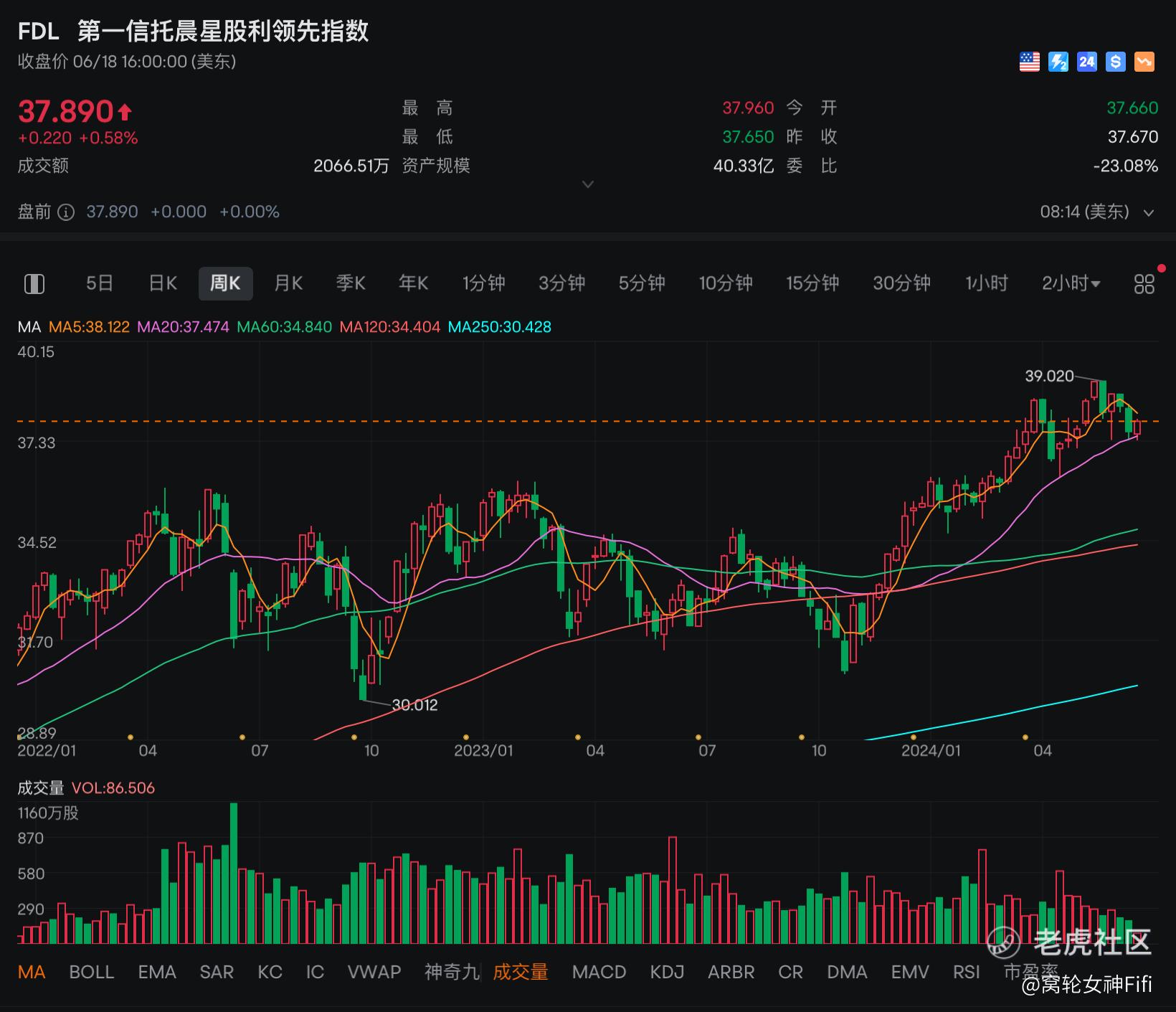Viewport: 1176px width, 1012px height.
Task: Click the 30.012 low price marker
Action: tap(414, 705)
